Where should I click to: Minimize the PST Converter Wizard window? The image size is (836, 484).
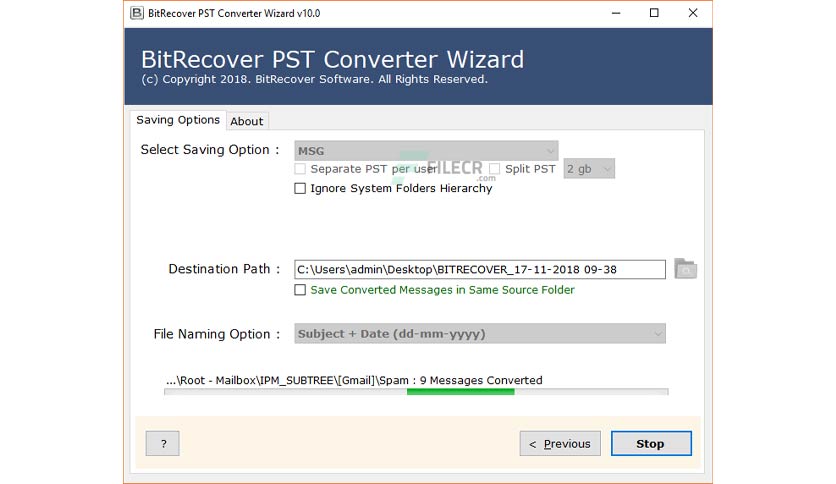point(616,13)
